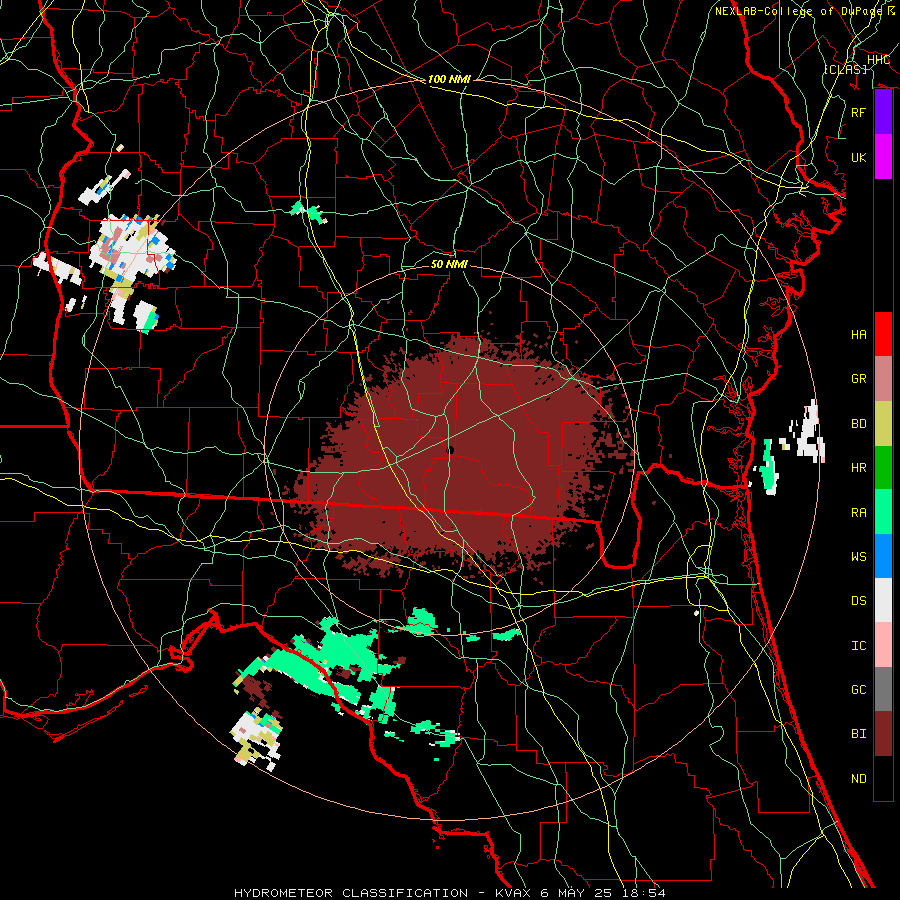The width and height of the screenshot is (900, 900).
Task: Click the DS white legend swatch
Action: tap(883, 600)
